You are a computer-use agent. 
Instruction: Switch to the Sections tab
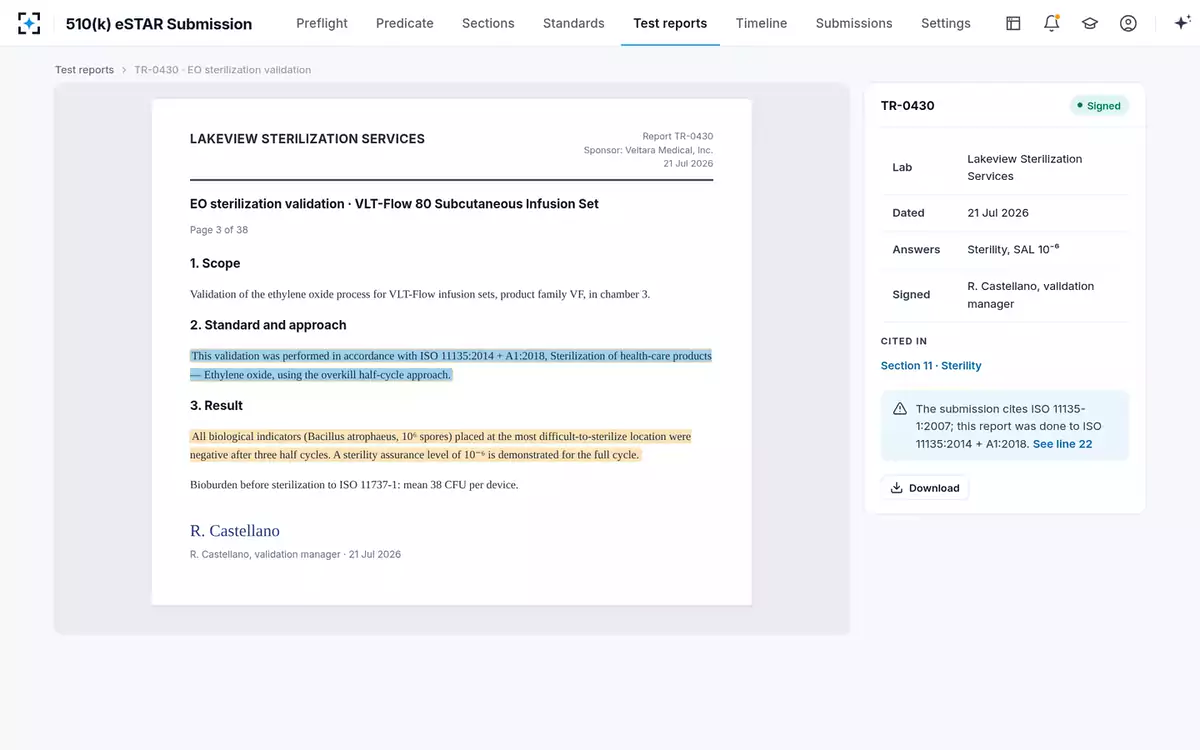(488, 23)
